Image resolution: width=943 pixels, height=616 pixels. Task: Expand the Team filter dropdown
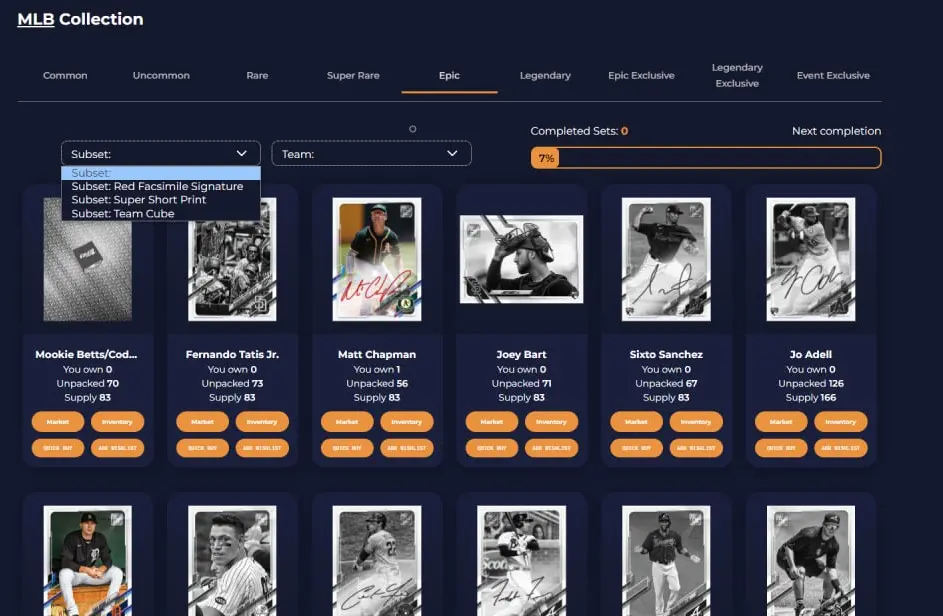[371, 153]
